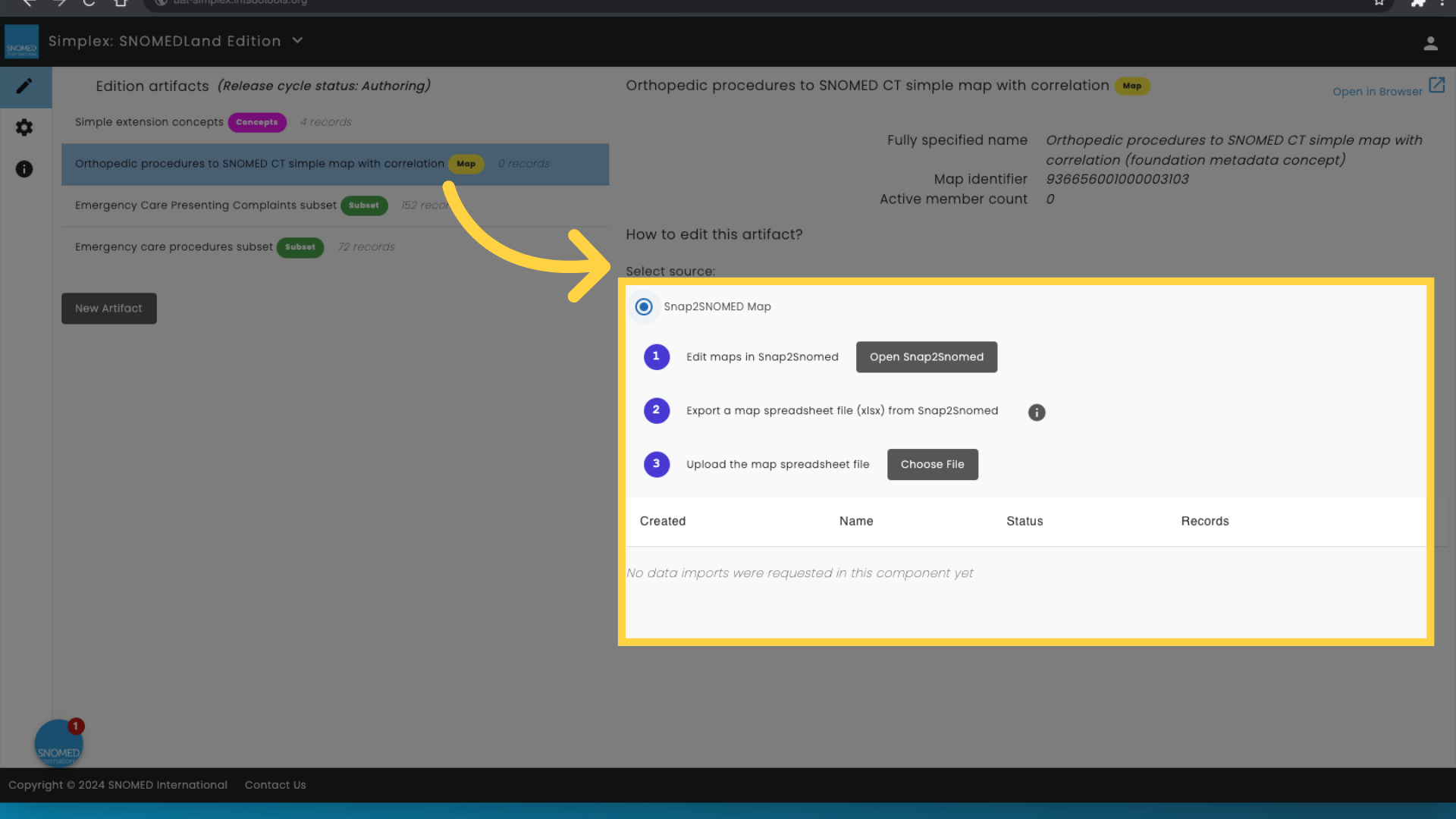
Task: Click the Open in Browser link
Action: point(1377,92)
